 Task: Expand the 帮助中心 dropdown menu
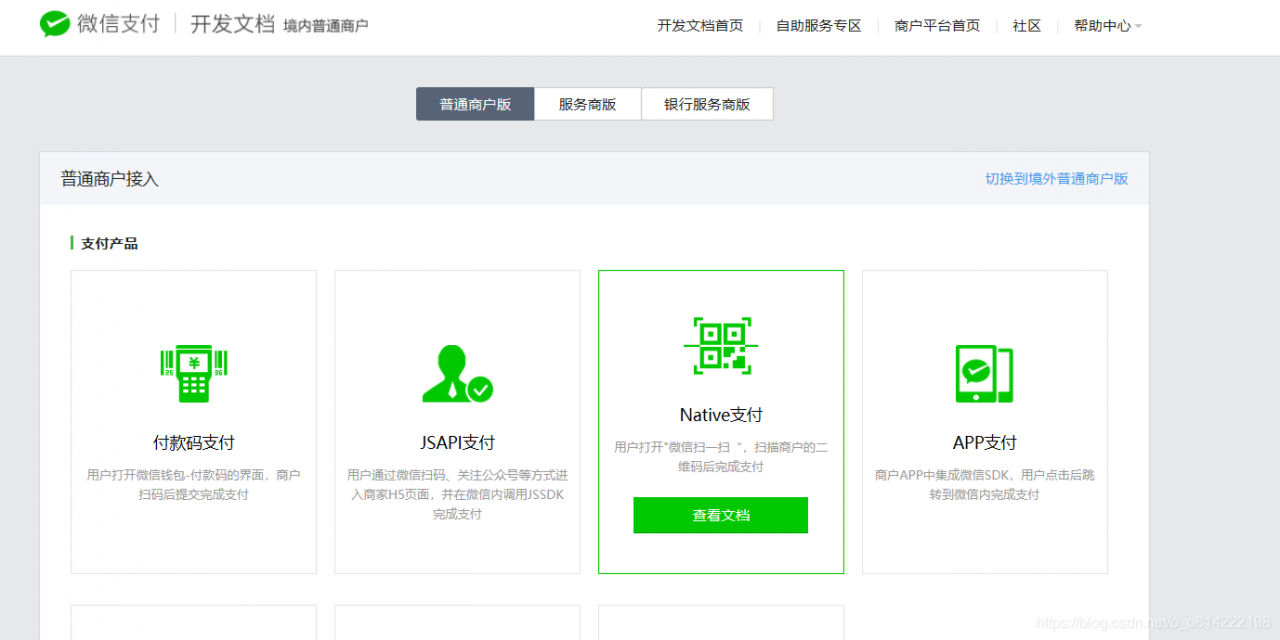tap(1104, 26)
